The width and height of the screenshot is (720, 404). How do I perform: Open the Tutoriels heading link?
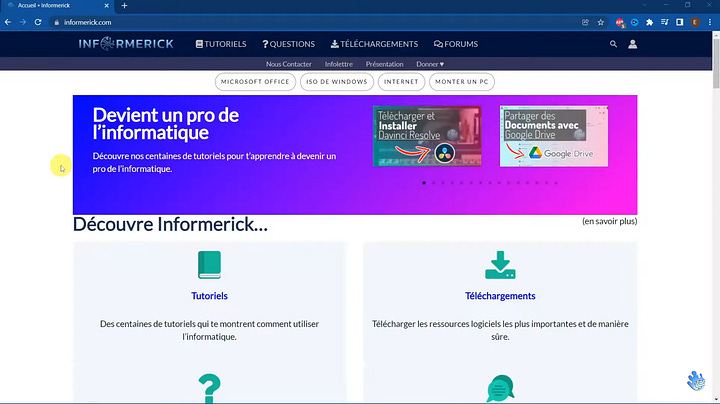pyautogui.click(x=209, y=296)
